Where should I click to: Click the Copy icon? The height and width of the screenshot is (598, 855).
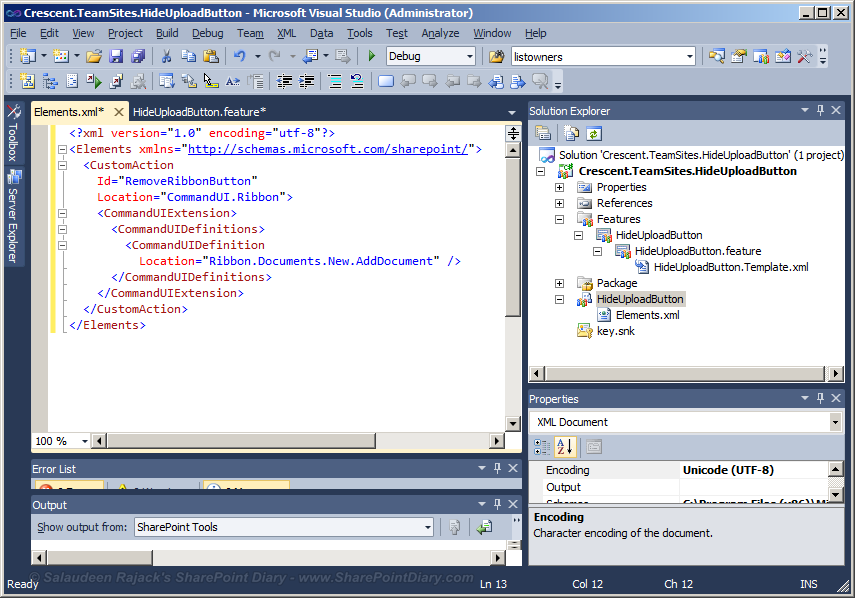coord(189,56)
